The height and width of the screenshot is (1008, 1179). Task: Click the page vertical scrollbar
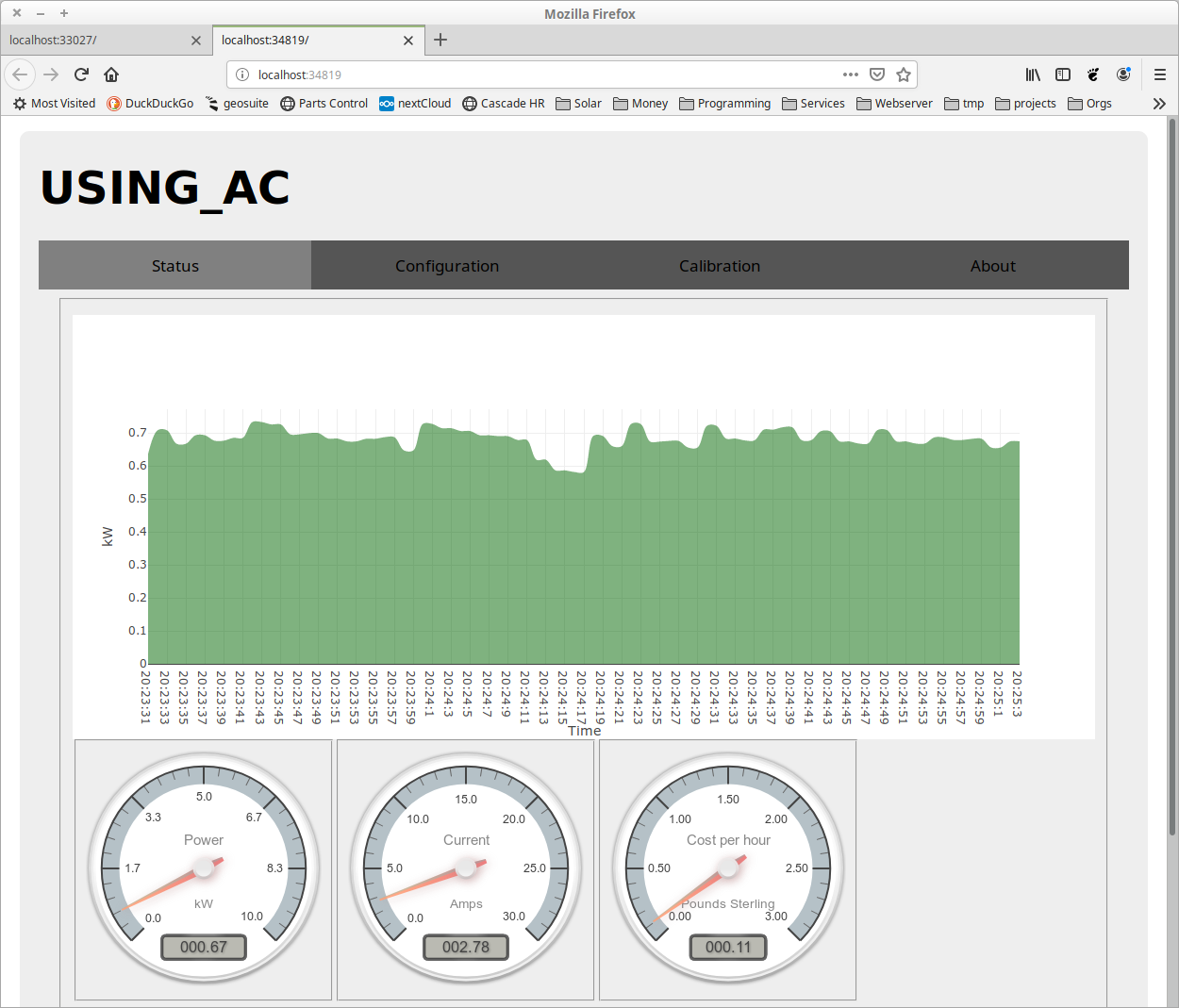(1172, 471)
